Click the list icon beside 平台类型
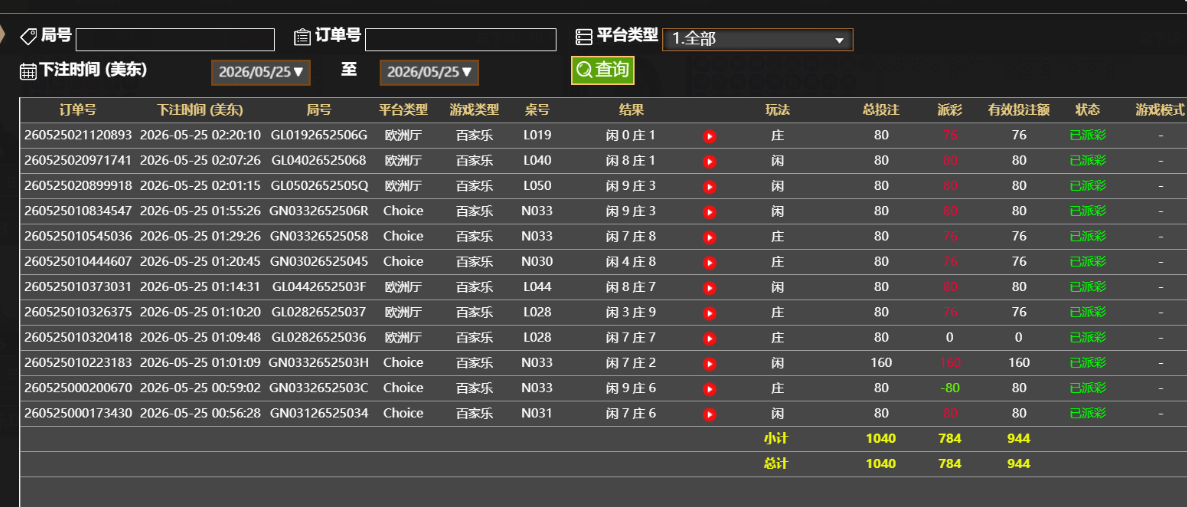The image size is (1187, 507). click(x=584, y=36)
